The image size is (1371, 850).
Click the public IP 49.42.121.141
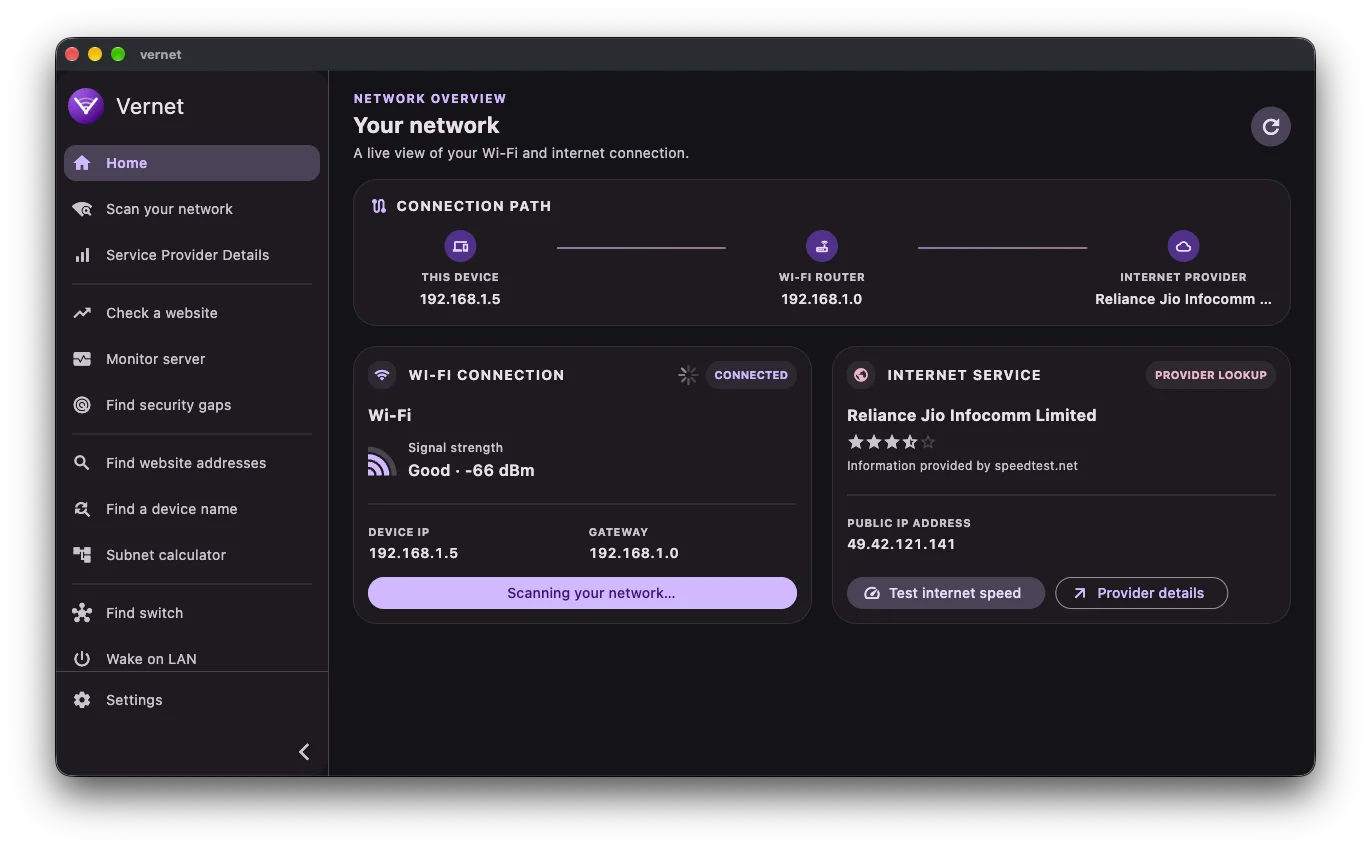coord(901,544)
